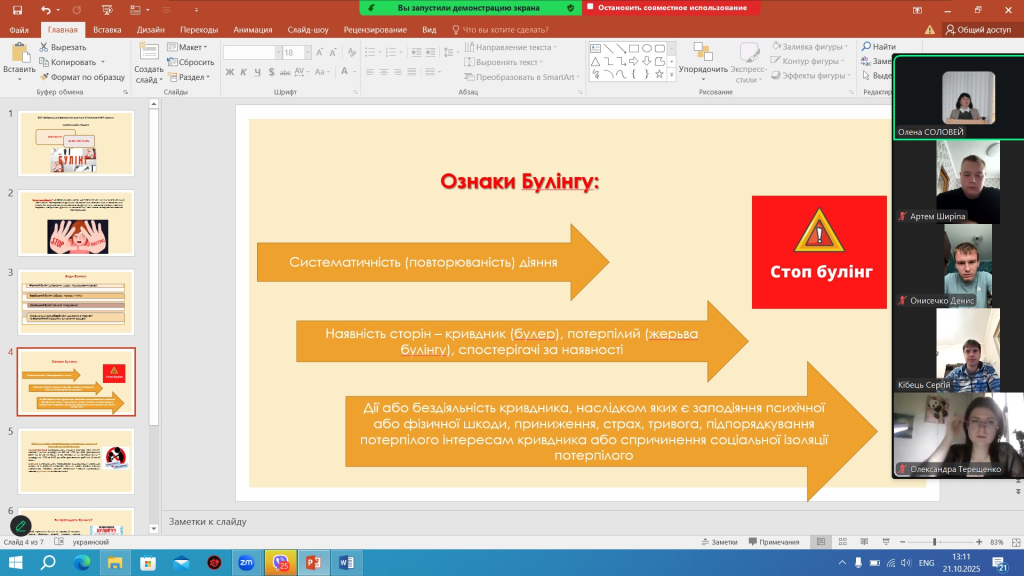Open Word from the Windows taskbar
Screen dimensions: 1024x576
click(346, 562)
